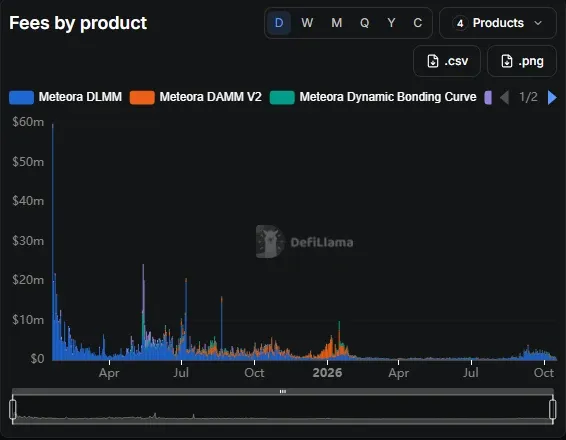Toggle Meteora DAMM V2 orange legend swatch
The height and width of the screenshot is (440, 566).
point(142,97)
